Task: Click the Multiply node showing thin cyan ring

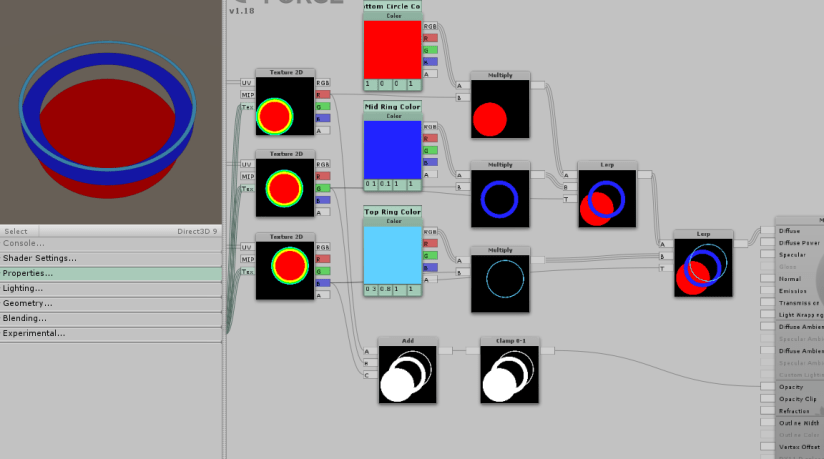Action: pos(500,280)
